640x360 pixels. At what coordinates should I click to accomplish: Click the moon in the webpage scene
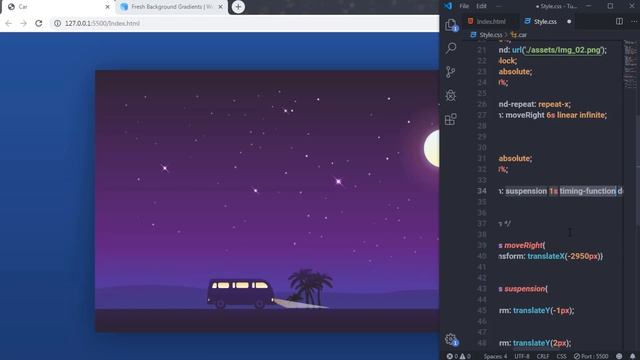[x=432, y=149]
